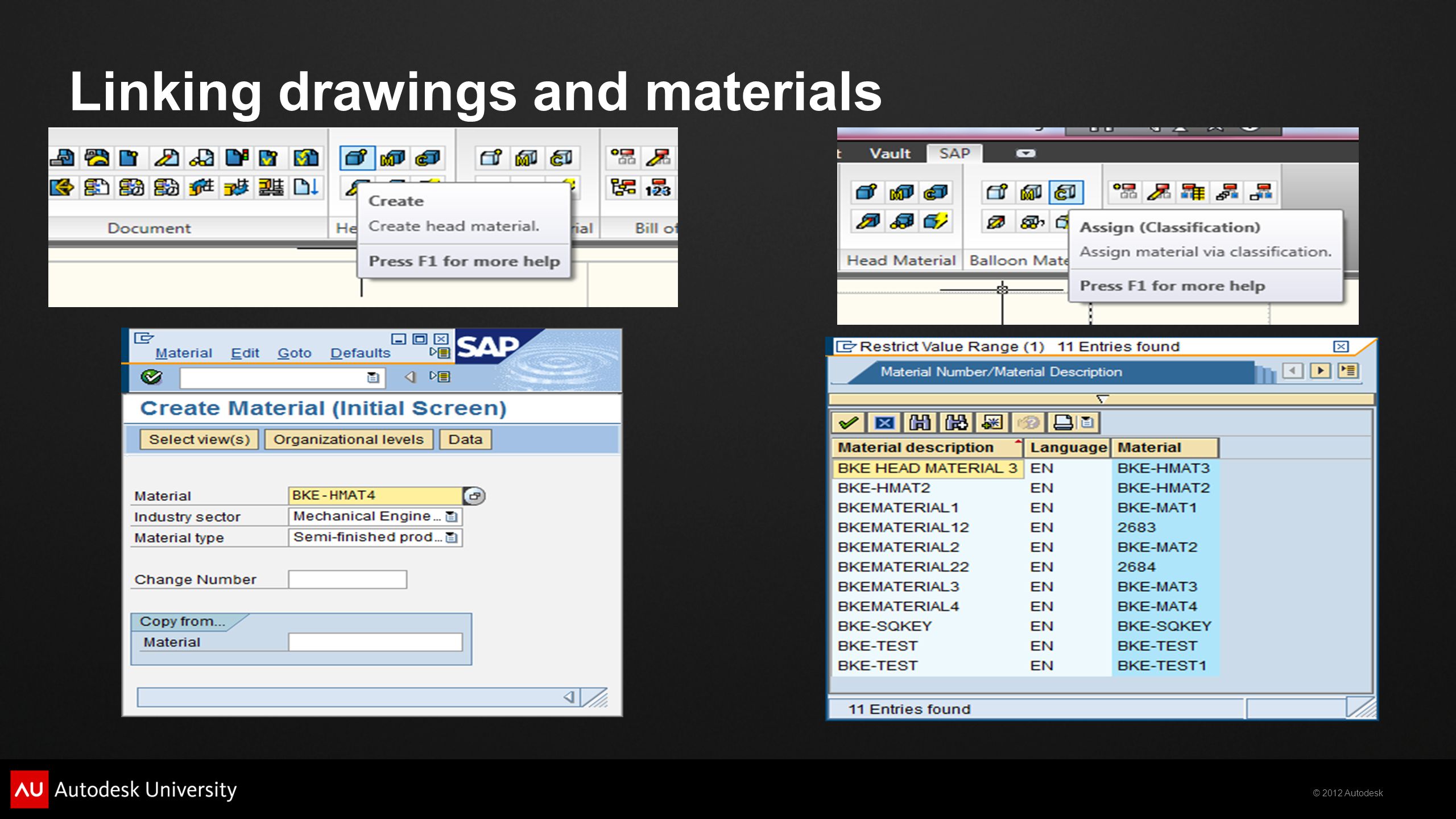Select the 'BKE-MAT3' material cell
The height and width of the screenshot is (819, 1456).
(1165, 586)
